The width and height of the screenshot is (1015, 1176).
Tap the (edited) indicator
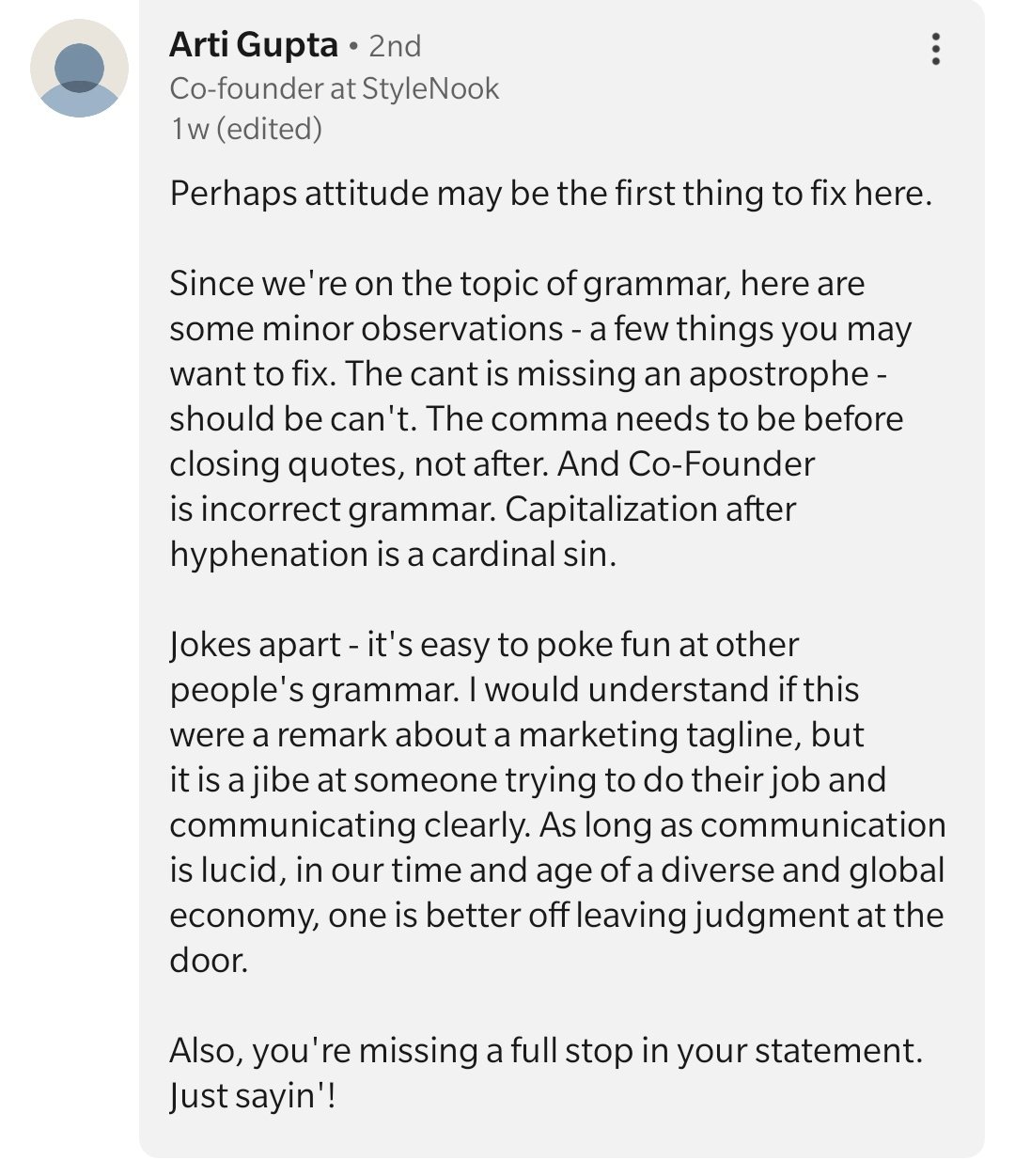[270, 129]
